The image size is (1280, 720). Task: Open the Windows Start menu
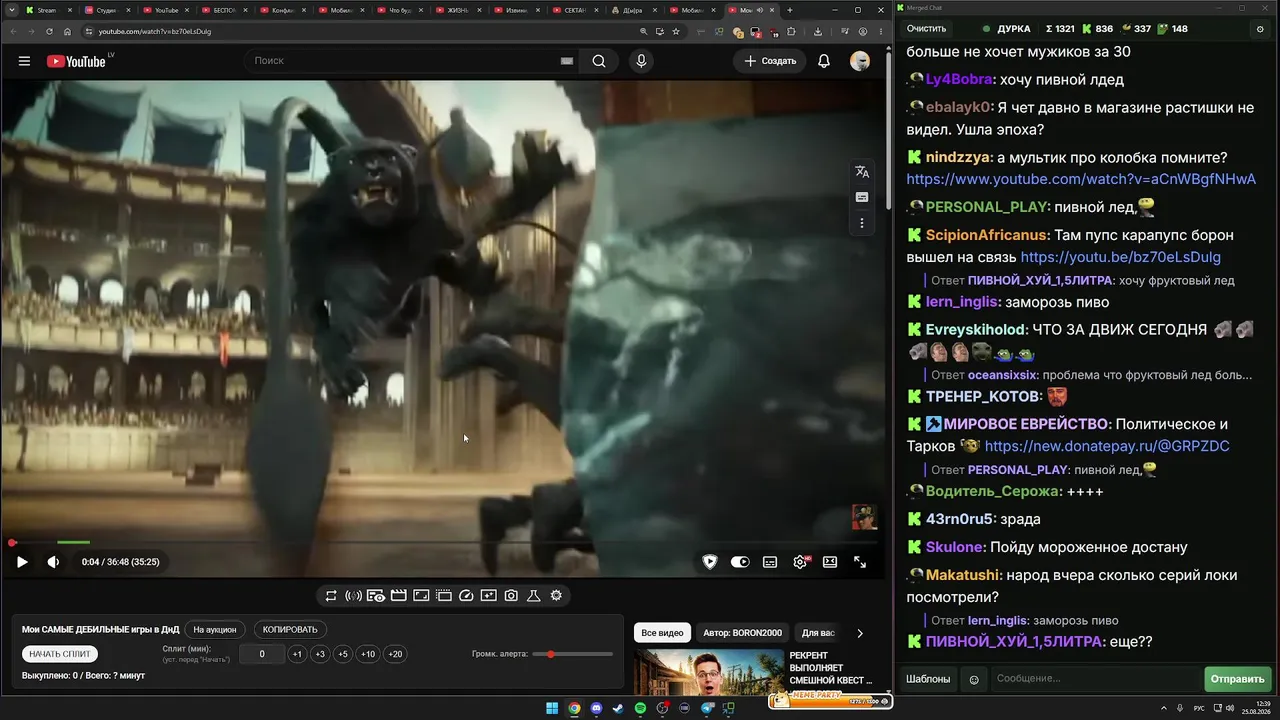(x=552, y=709)
